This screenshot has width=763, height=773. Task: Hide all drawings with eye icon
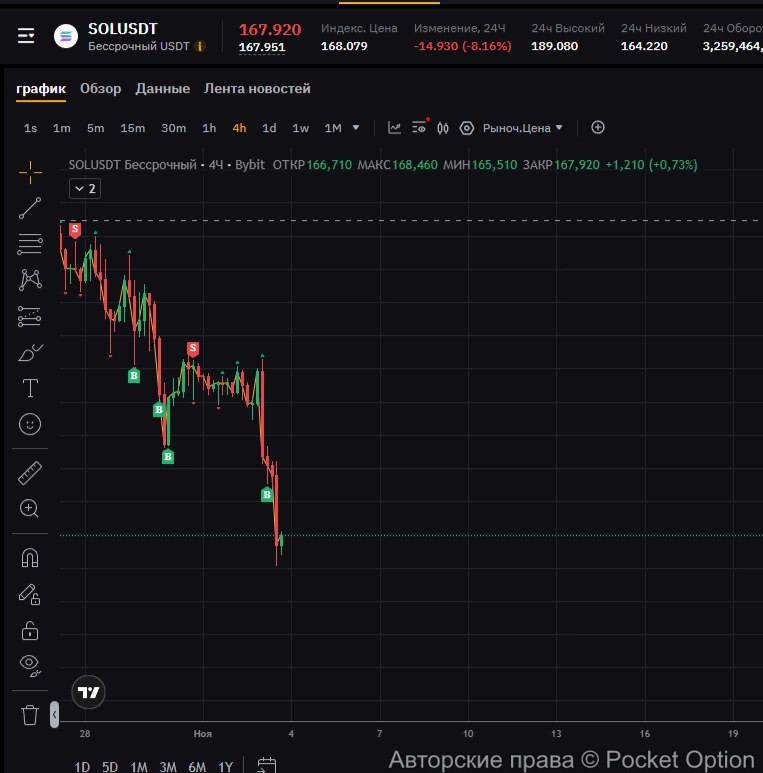pyautogui.click(x=30, y=664)
